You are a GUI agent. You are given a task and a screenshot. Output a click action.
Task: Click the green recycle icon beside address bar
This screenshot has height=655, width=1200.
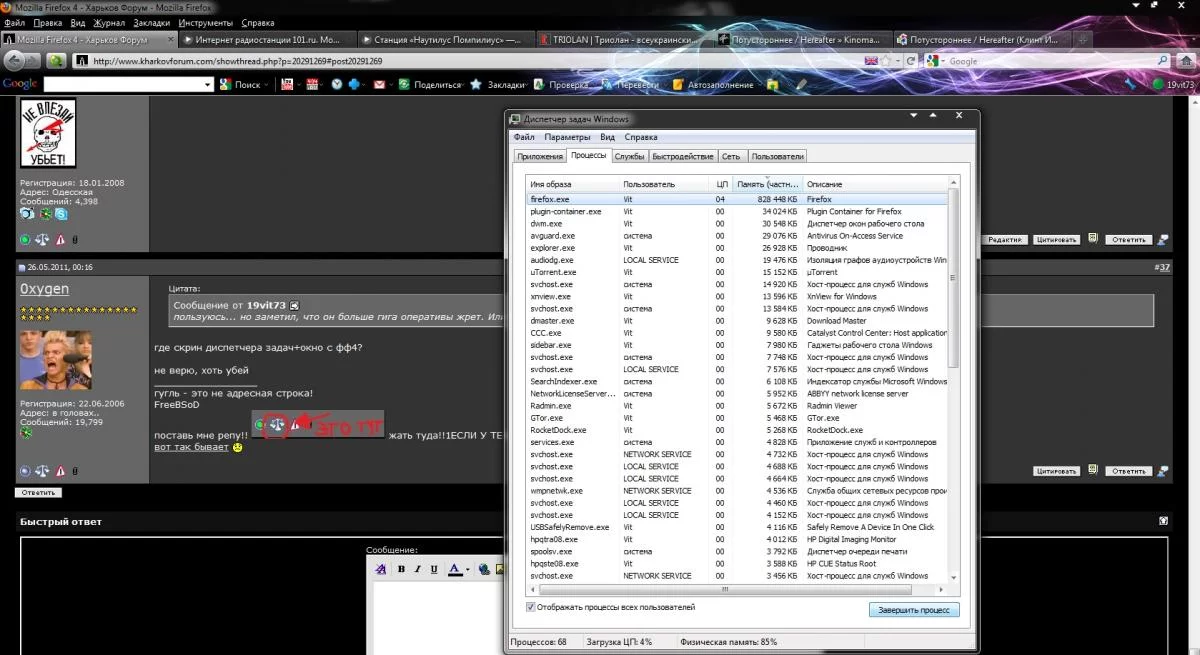[57, 61]
